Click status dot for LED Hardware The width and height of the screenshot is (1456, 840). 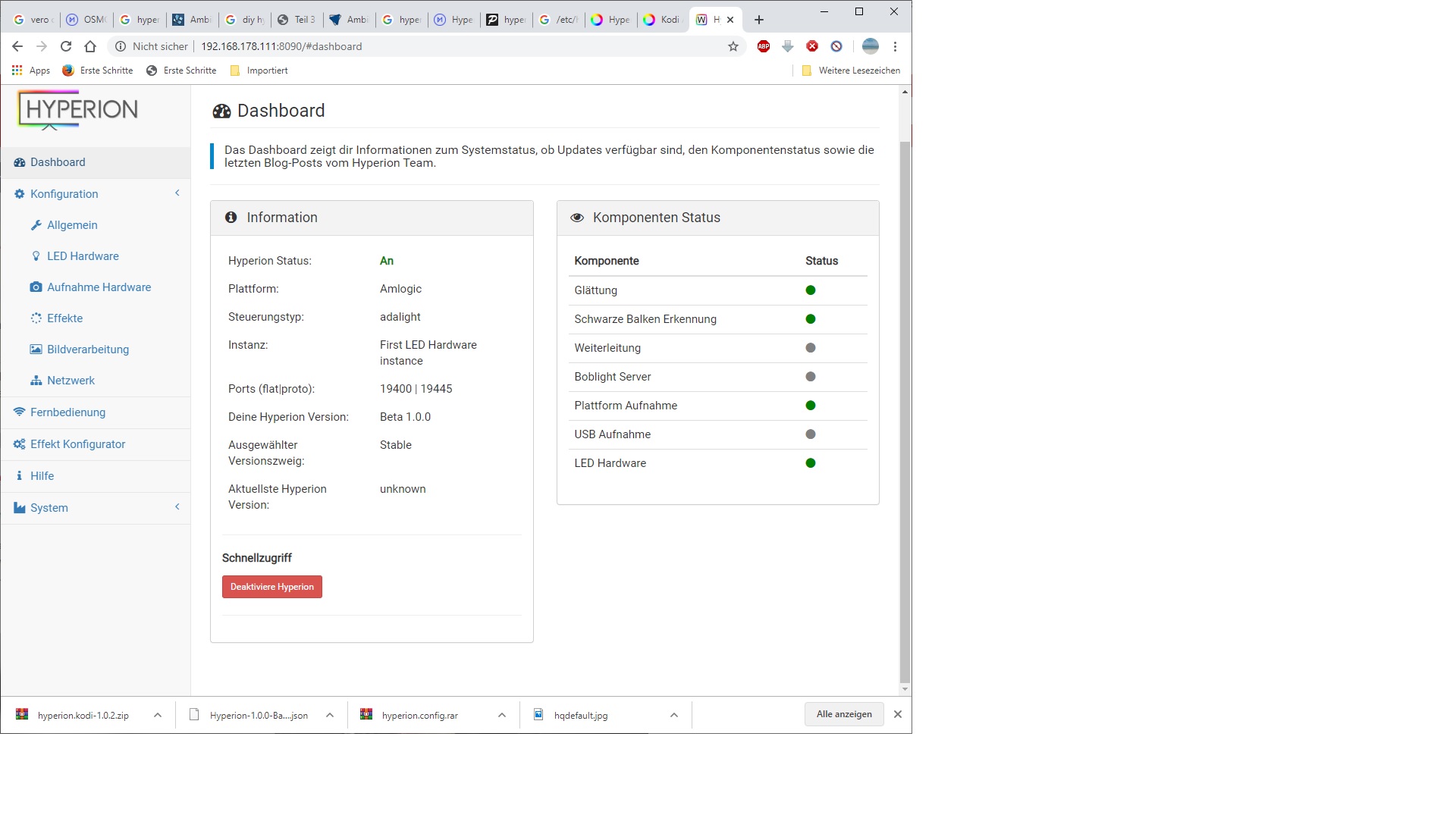pos(811,463)
